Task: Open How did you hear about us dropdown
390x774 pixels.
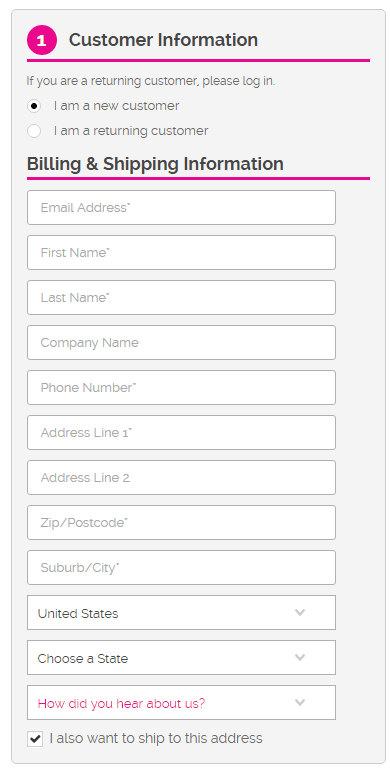Action: click(x=181, y=702)
